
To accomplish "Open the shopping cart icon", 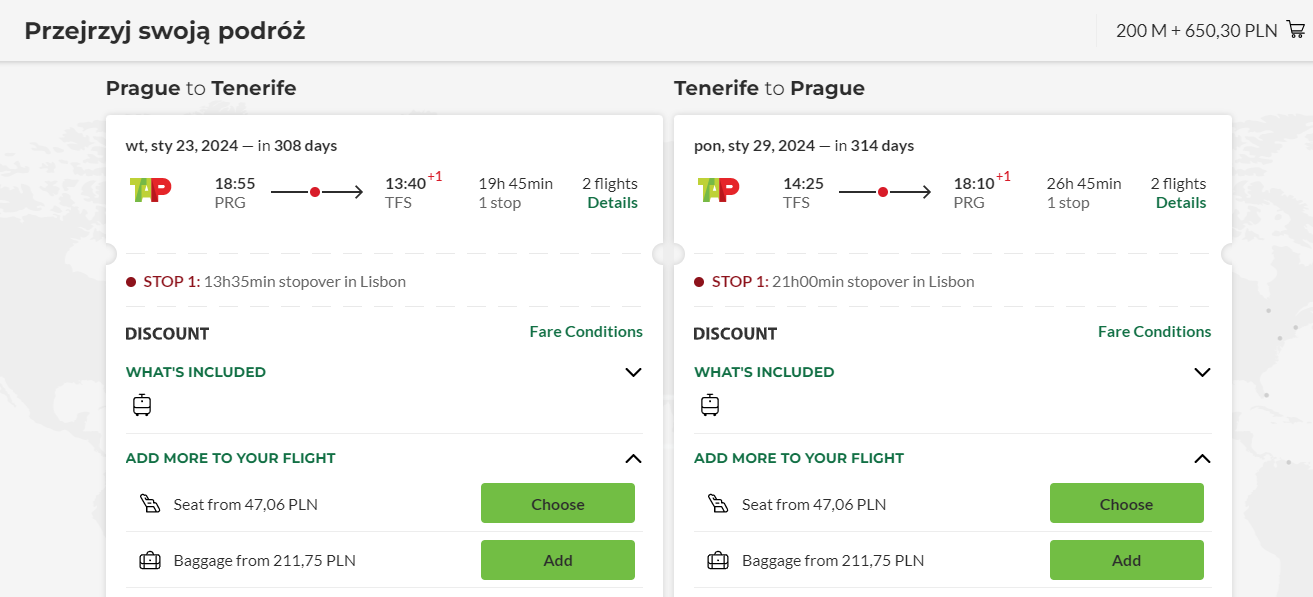I will (1296, 30).
